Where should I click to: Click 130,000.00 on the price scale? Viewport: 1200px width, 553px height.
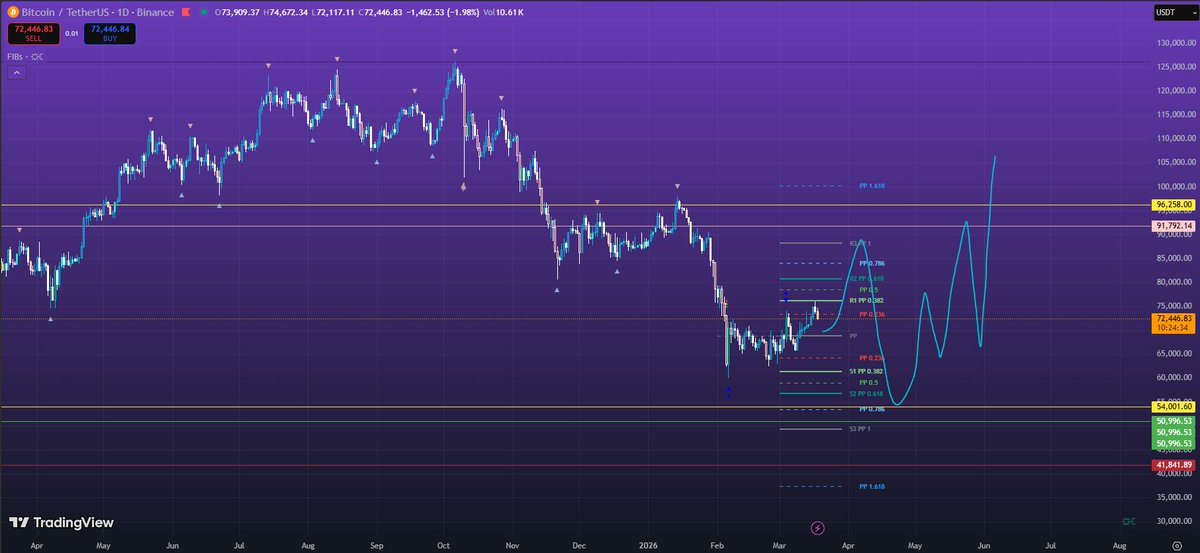(x=1174, y=43)
